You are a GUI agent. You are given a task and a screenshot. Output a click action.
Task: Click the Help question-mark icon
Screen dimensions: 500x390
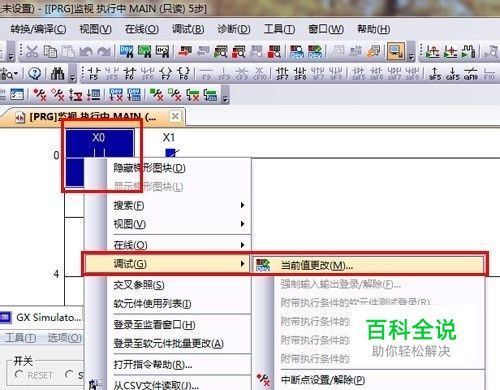click(x=35, y=73)
